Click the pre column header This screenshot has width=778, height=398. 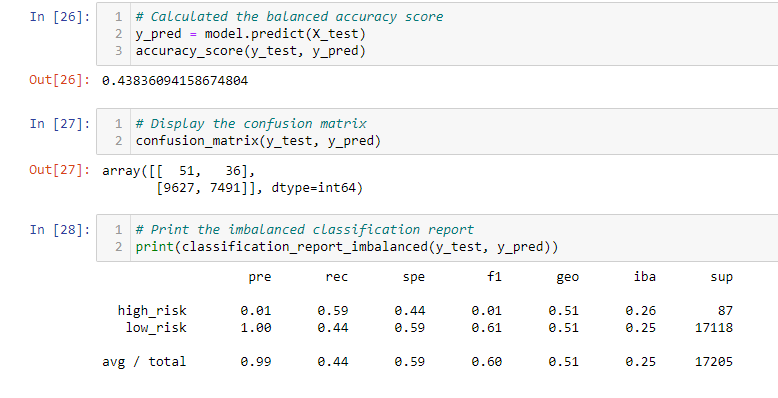coord(260,277)
